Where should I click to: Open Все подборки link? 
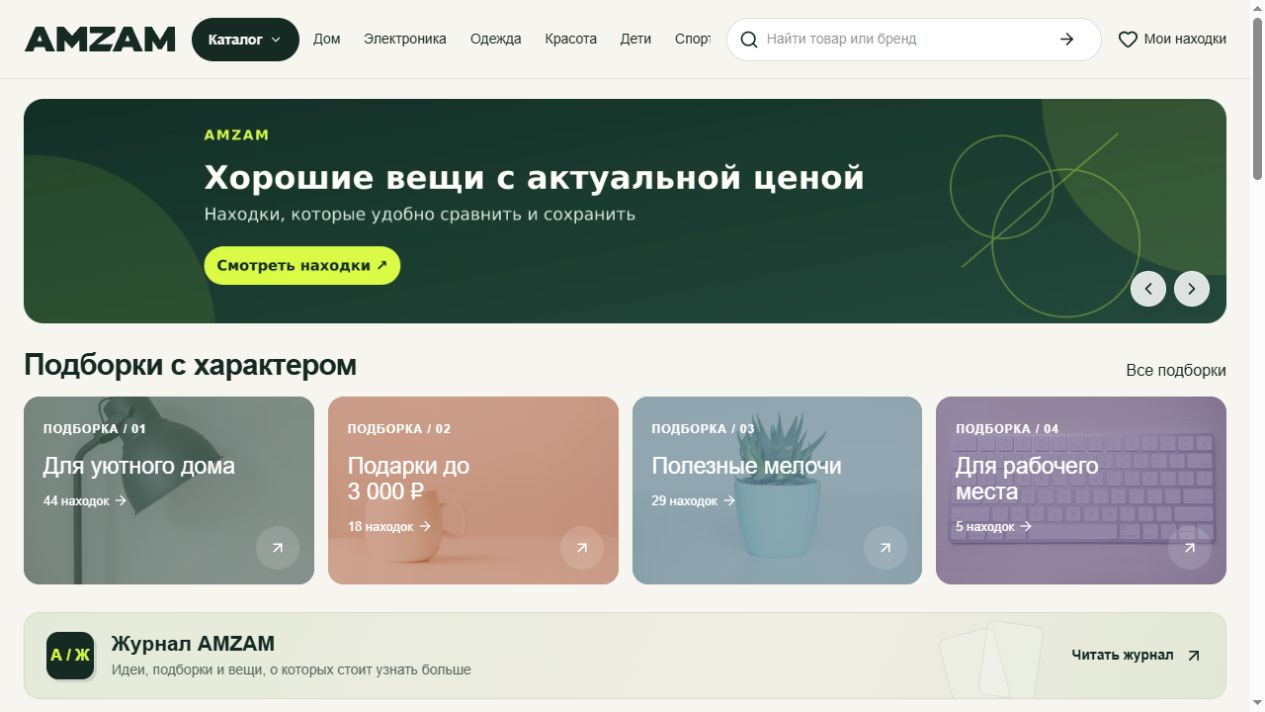[1176, 370]
